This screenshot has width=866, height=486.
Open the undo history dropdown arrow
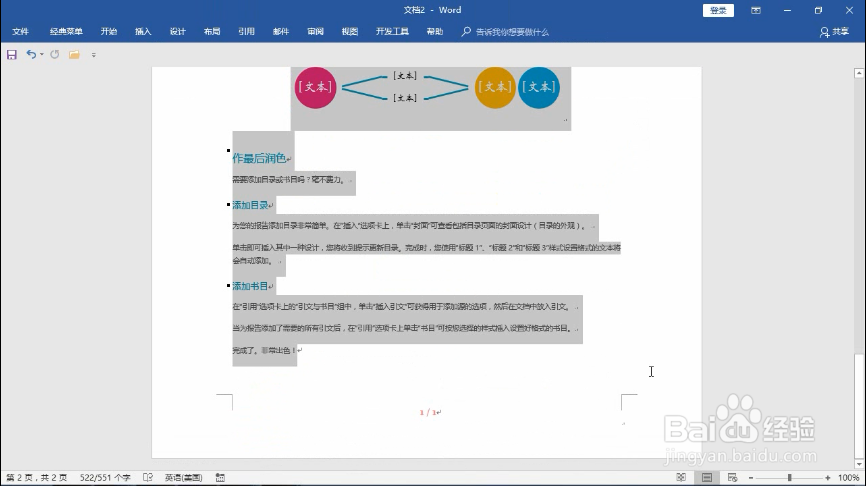click(41, 55)
